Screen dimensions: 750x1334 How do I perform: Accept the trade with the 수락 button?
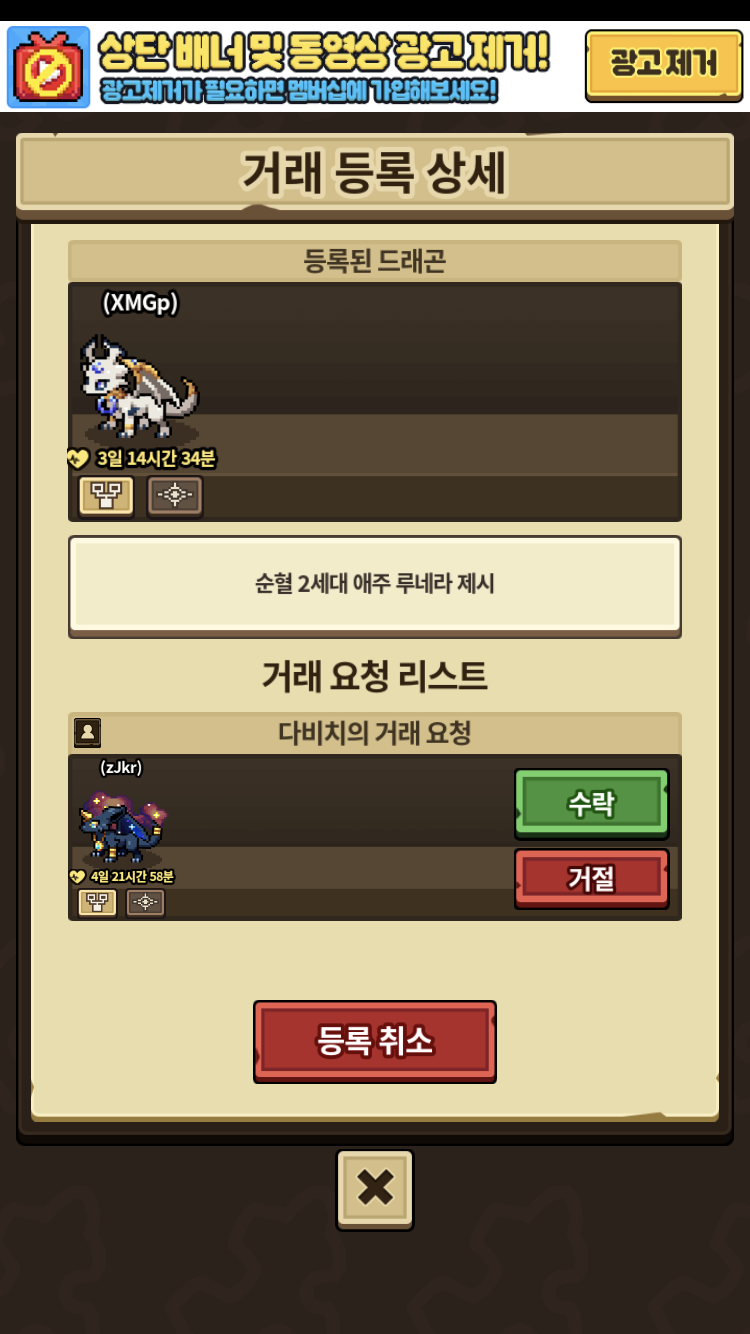(x=591, y=803)
